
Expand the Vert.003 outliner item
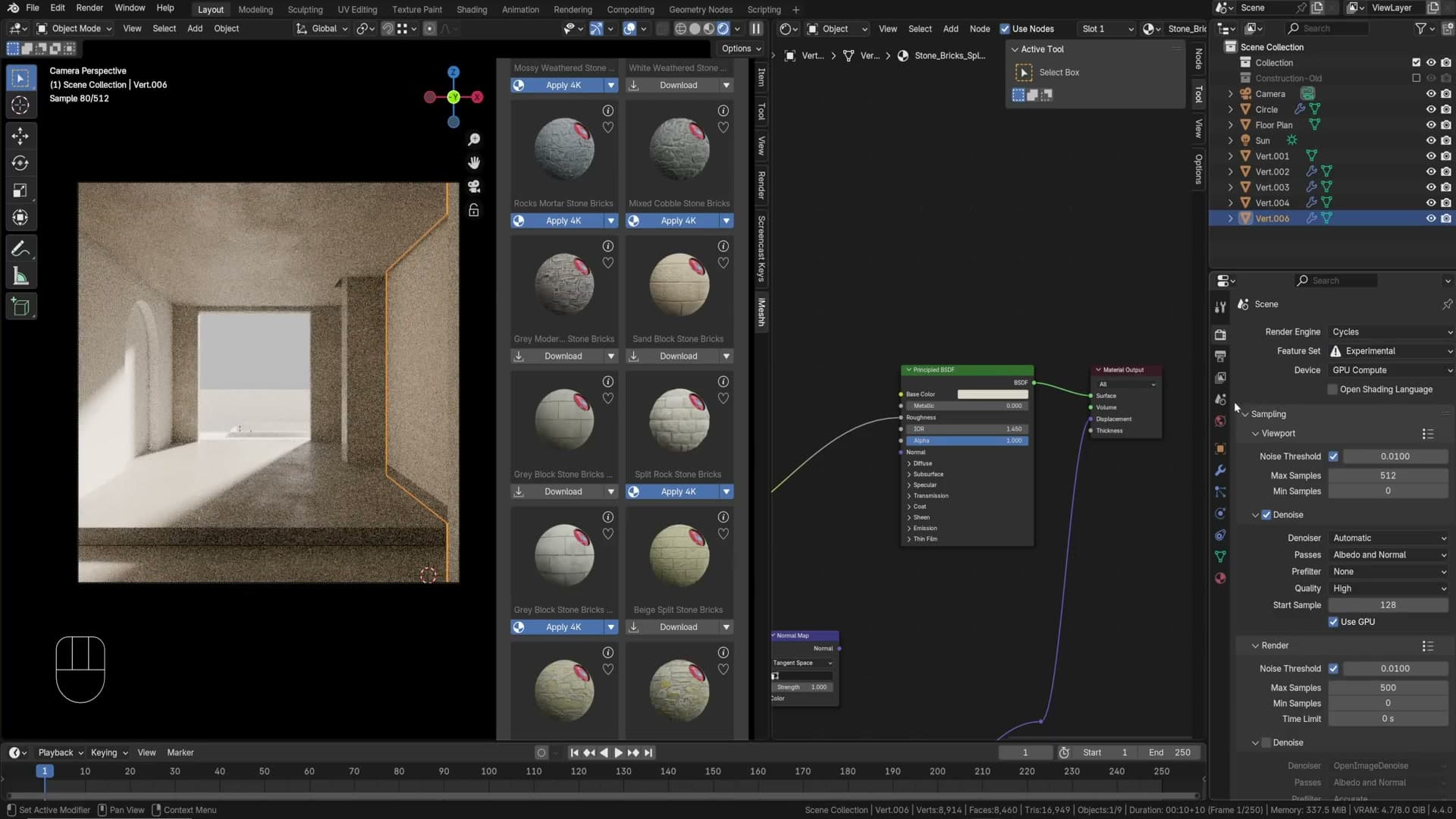coord(1230,187)
